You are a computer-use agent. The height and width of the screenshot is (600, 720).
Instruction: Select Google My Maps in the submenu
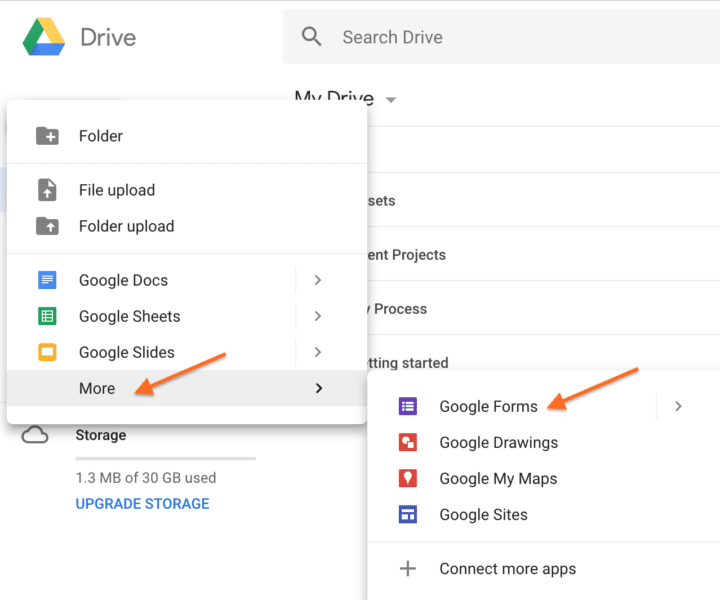pyautogui.click(x=544, y=478)
